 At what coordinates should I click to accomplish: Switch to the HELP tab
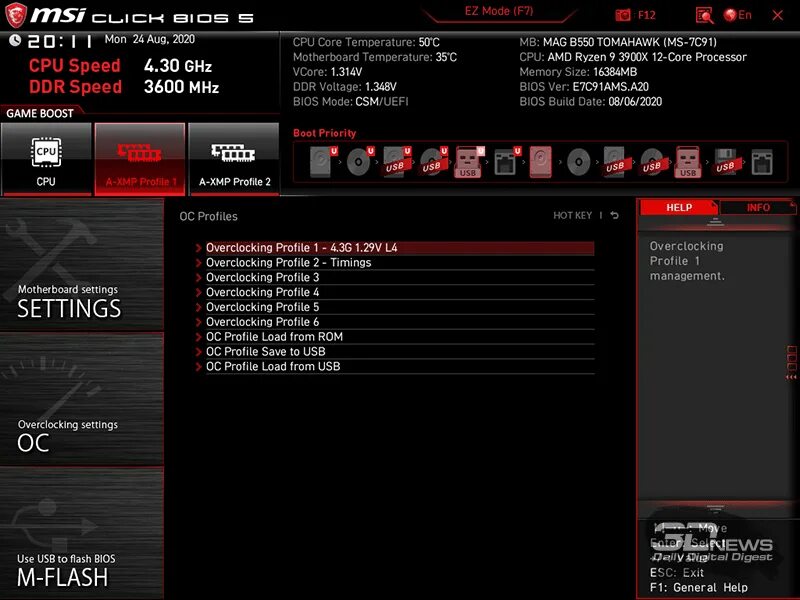[679, 207]
